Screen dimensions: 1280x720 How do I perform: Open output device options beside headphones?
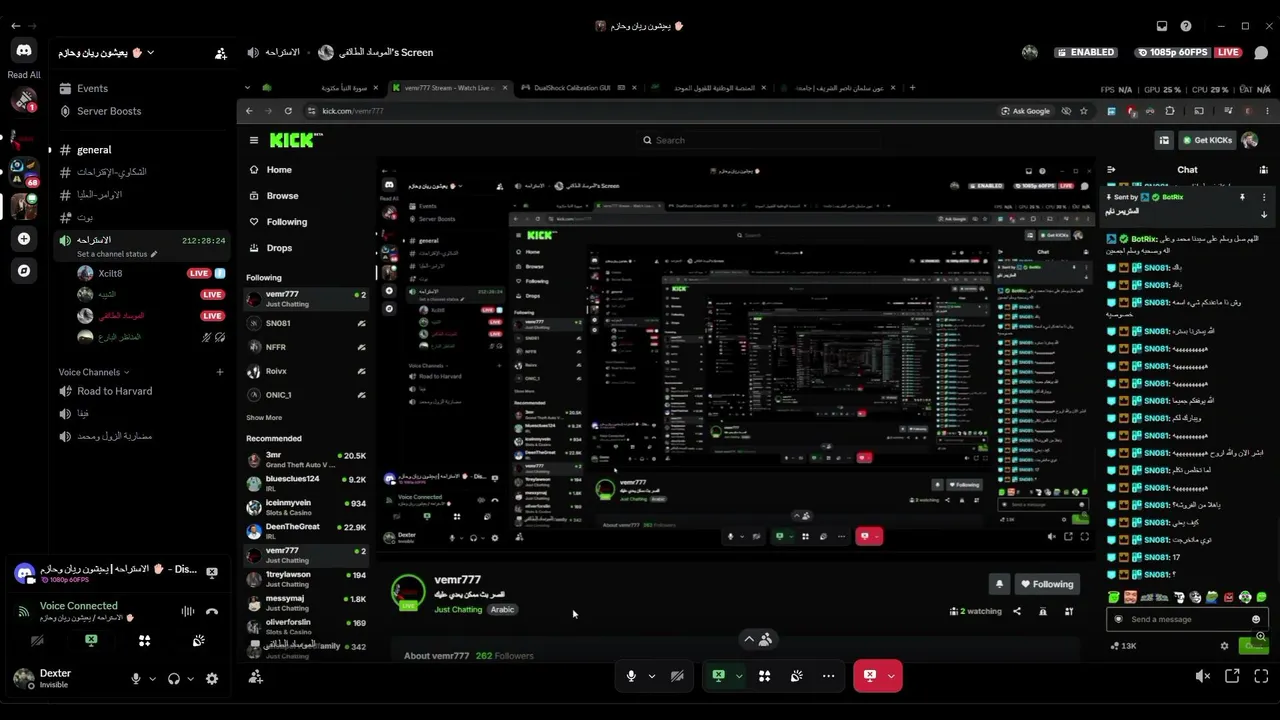(x=190, y=679)
